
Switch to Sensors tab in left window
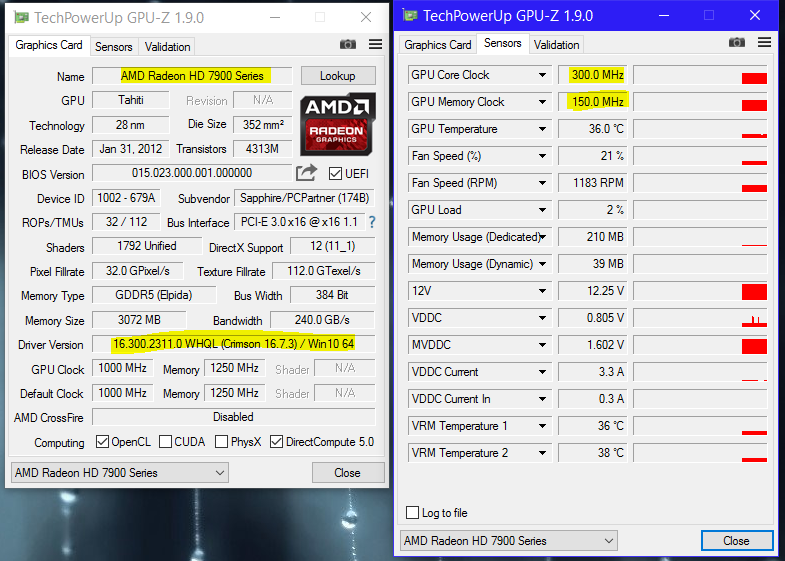coord(114,47)
